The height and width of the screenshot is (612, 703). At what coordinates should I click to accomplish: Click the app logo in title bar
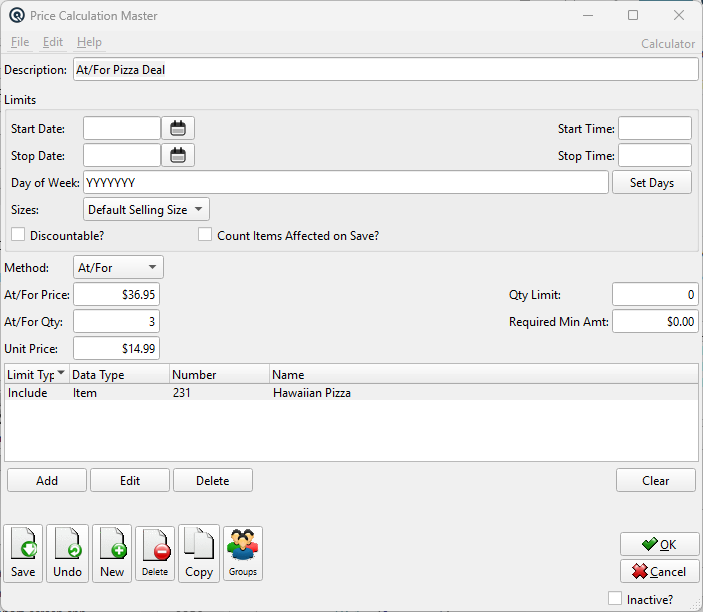pyautogui.click(x=17, y=16)
